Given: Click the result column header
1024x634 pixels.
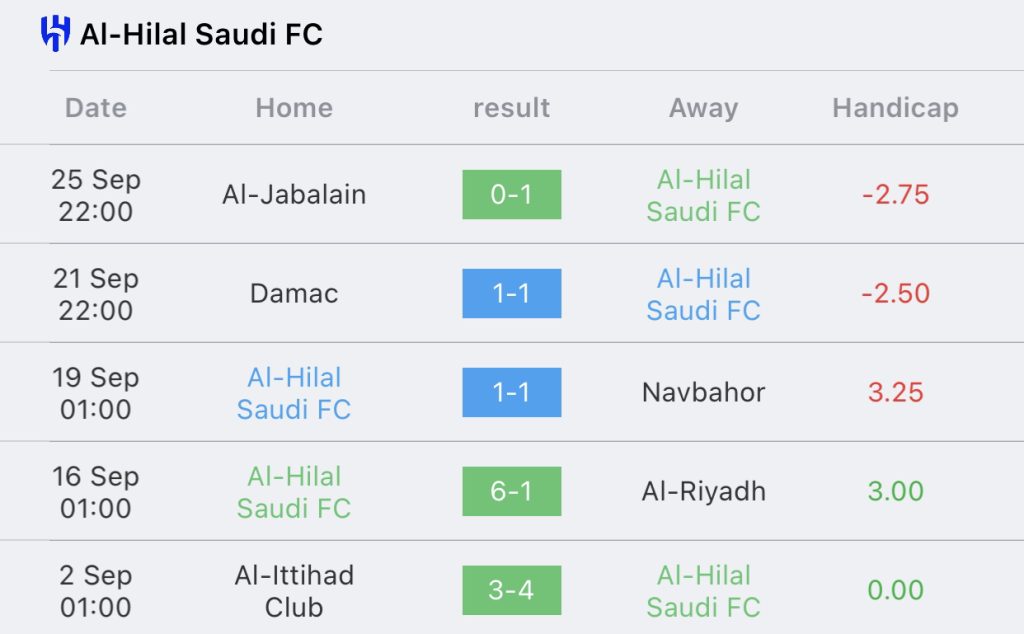Looking at the screenshot, I should coord(511,108).
